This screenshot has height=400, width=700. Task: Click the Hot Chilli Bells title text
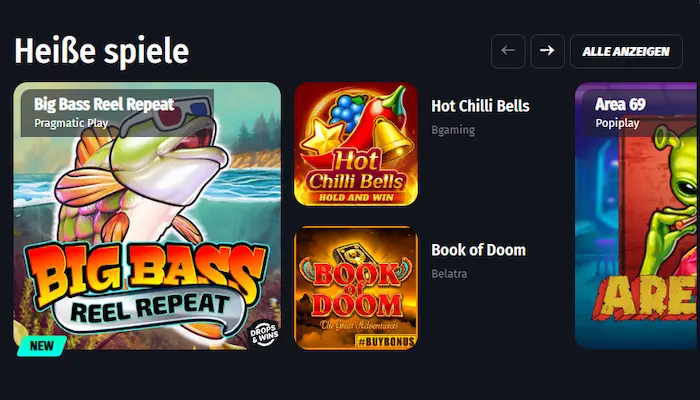click(x=480, y=106)
